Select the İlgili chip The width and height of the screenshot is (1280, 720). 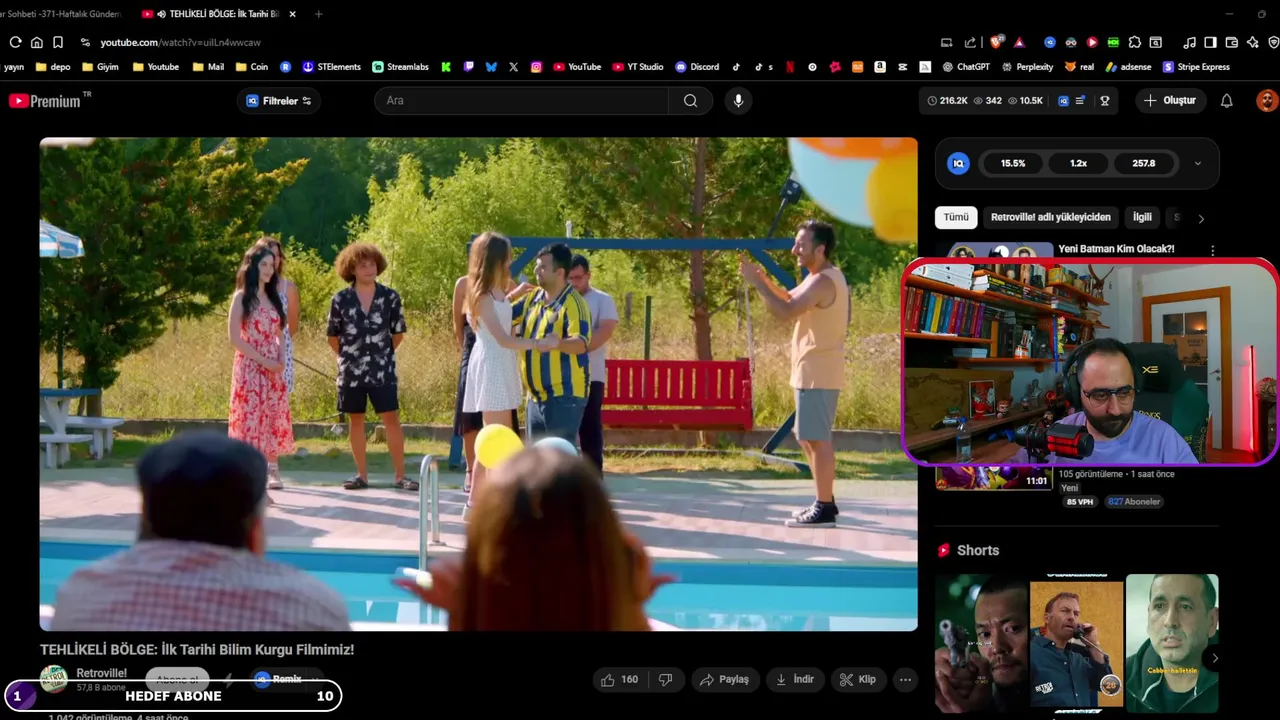1142,217
